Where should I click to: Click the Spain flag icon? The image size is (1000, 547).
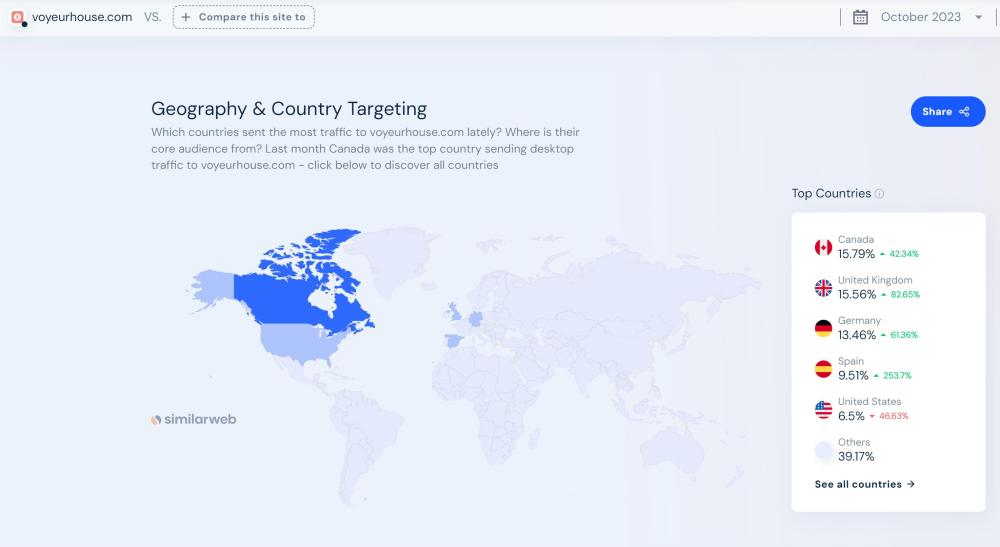823,369
